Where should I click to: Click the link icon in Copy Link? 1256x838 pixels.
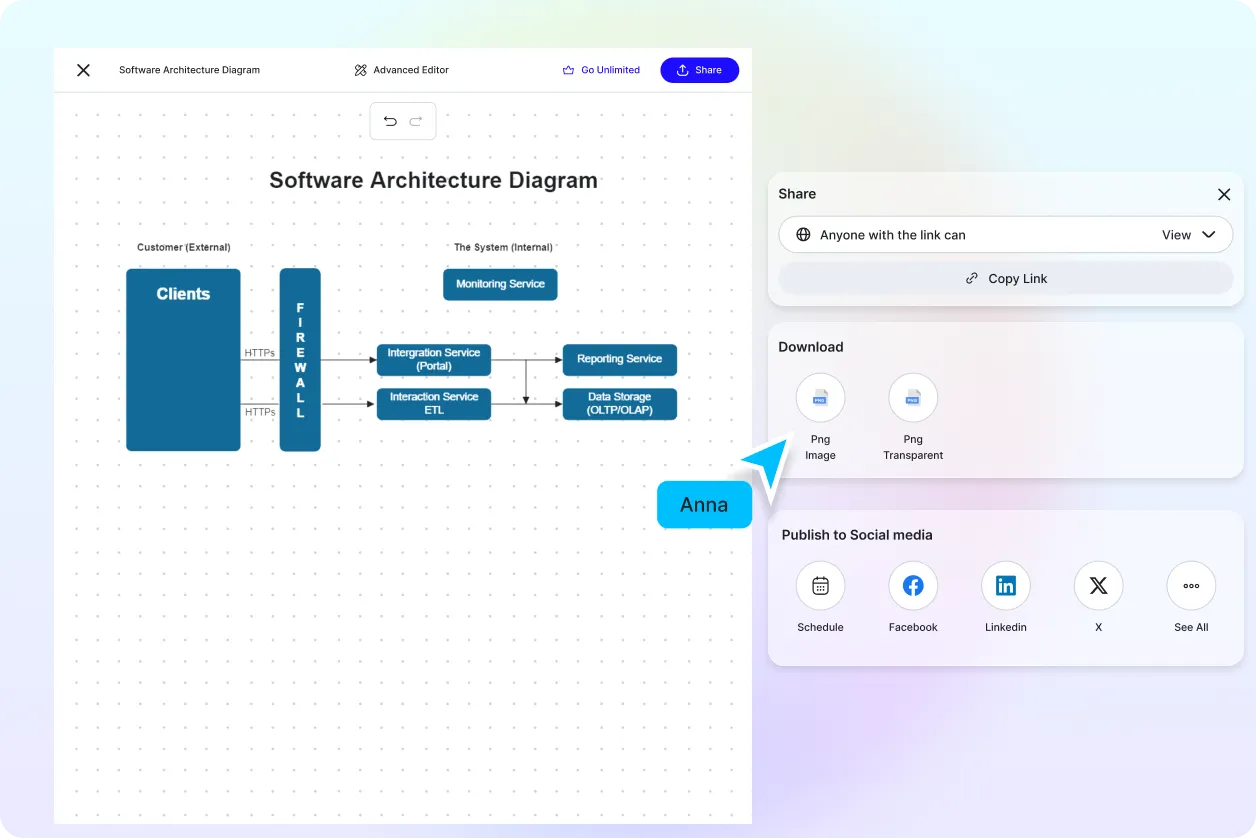coord(972,279)
